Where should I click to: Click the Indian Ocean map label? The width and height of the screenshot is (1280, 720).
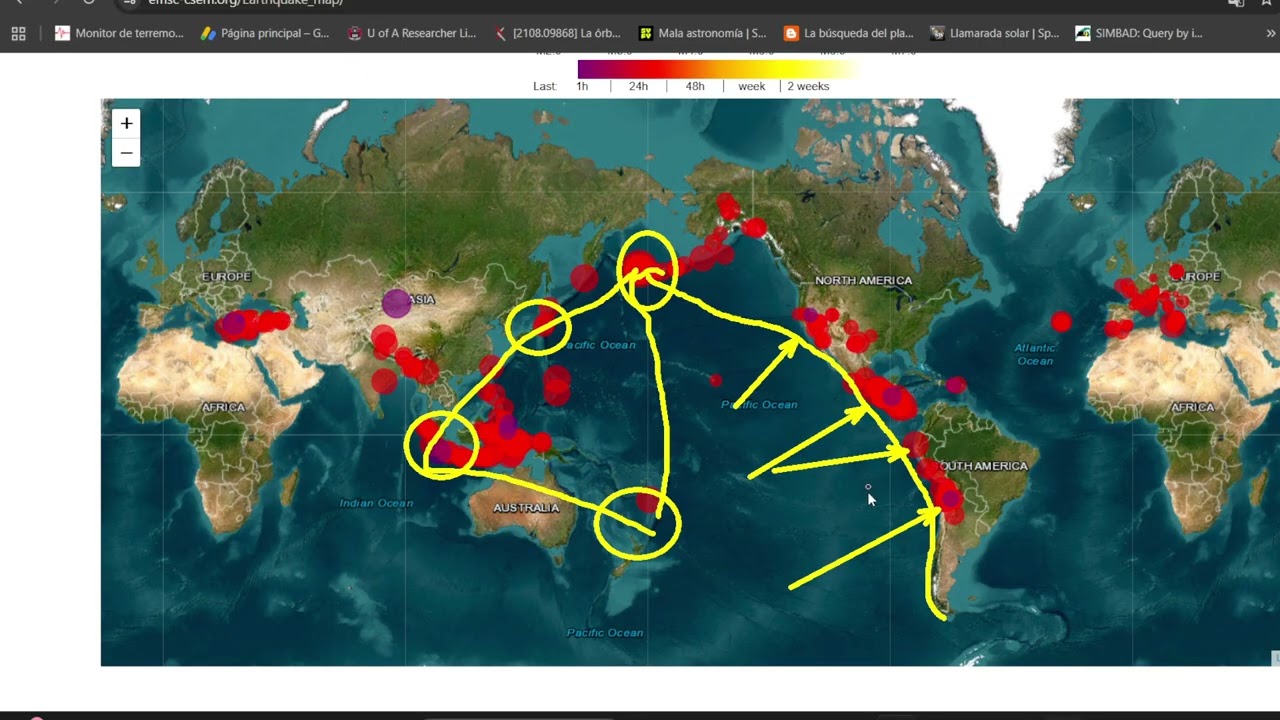coord(376,503)
